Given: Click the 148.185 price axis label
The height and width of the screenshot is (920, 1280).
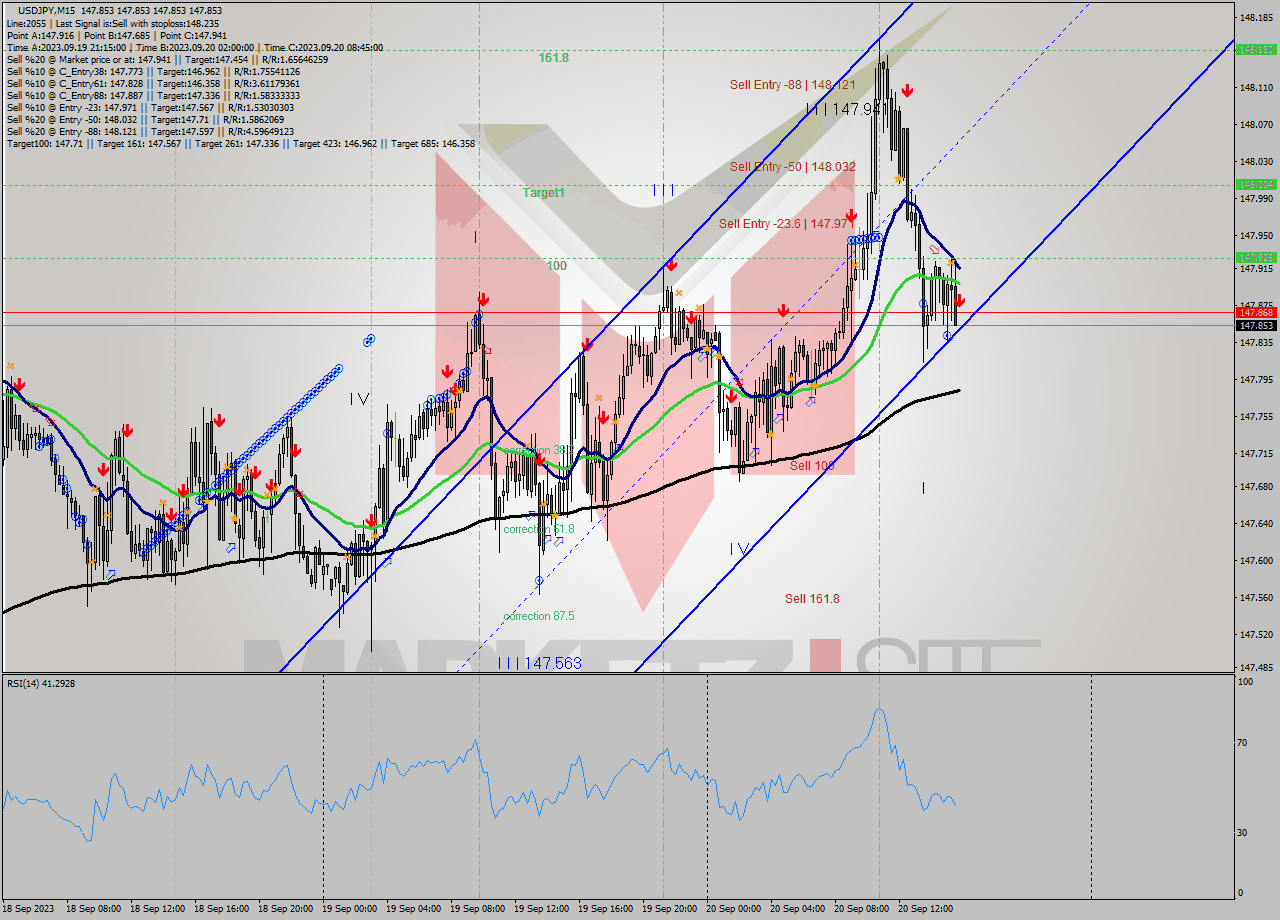Looking at the screenshot, I should [1256, 18].
